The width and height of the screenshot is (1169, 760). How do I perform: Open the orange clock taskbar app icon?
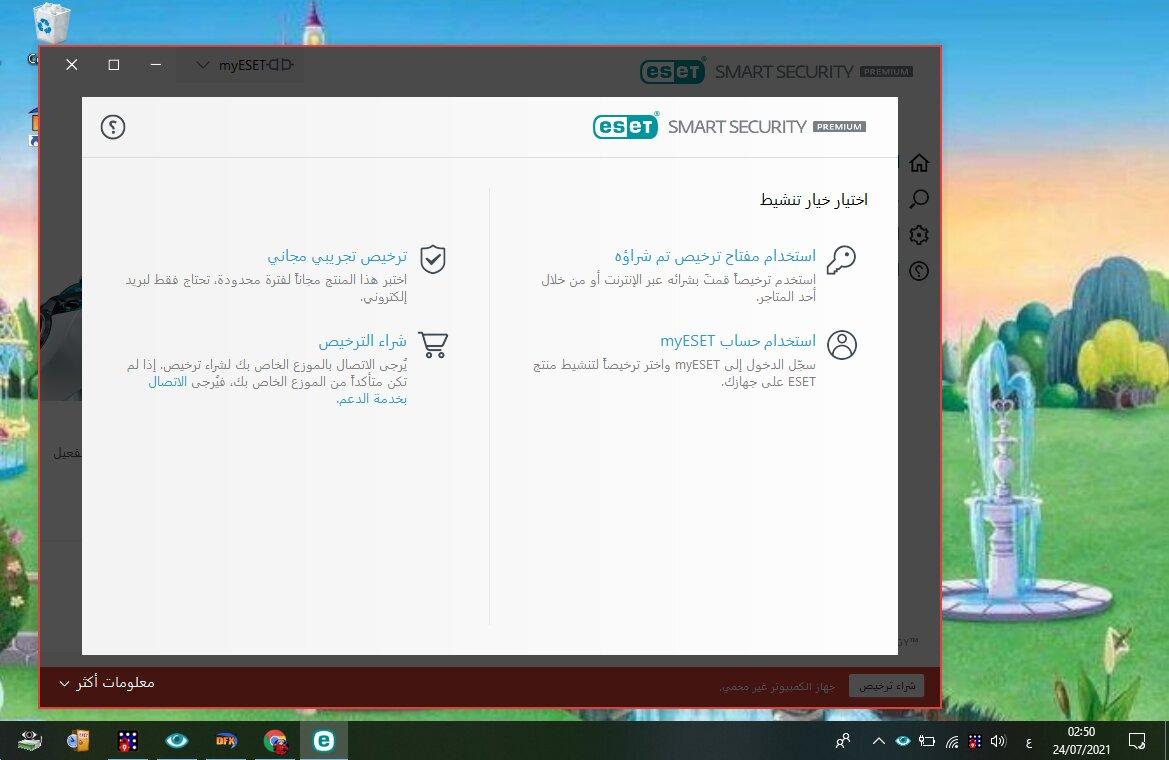coord(78,741)
